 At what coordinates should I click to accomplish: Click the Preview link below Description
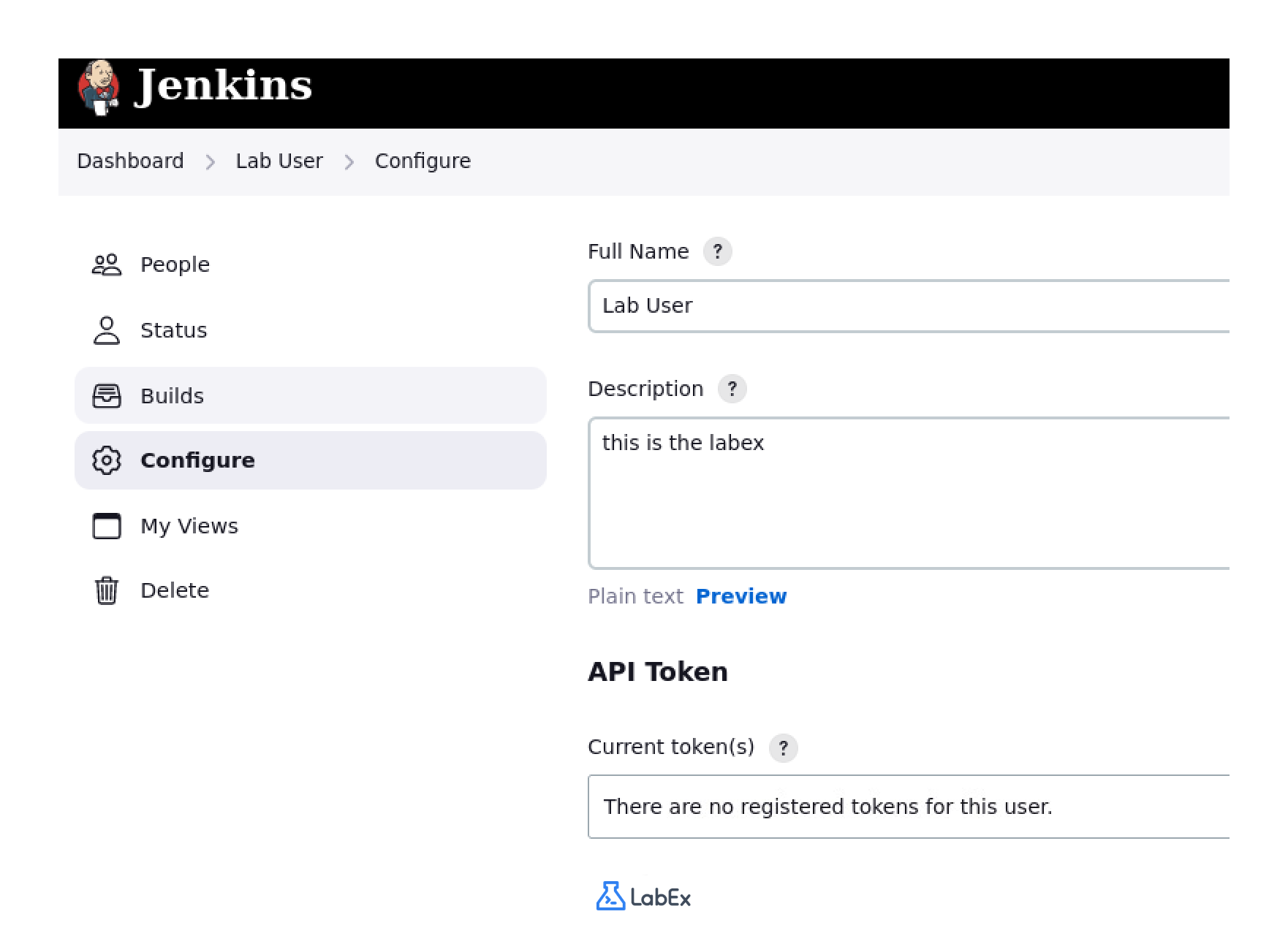(x=741, y=596)
